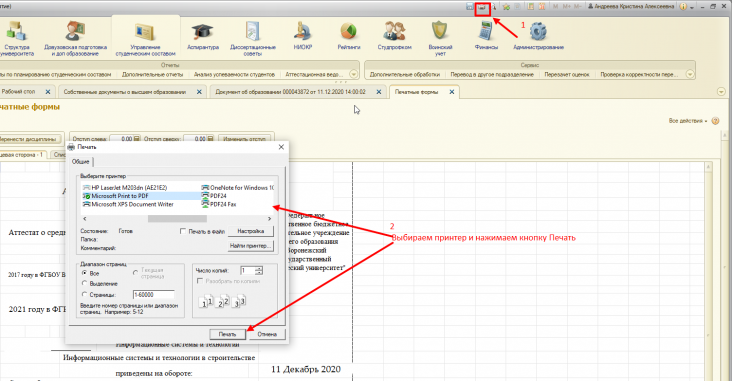Viewport: 732px width, 381px height.
Task: Enable the Печать в файл checkbox
Action: coord(183,231)
